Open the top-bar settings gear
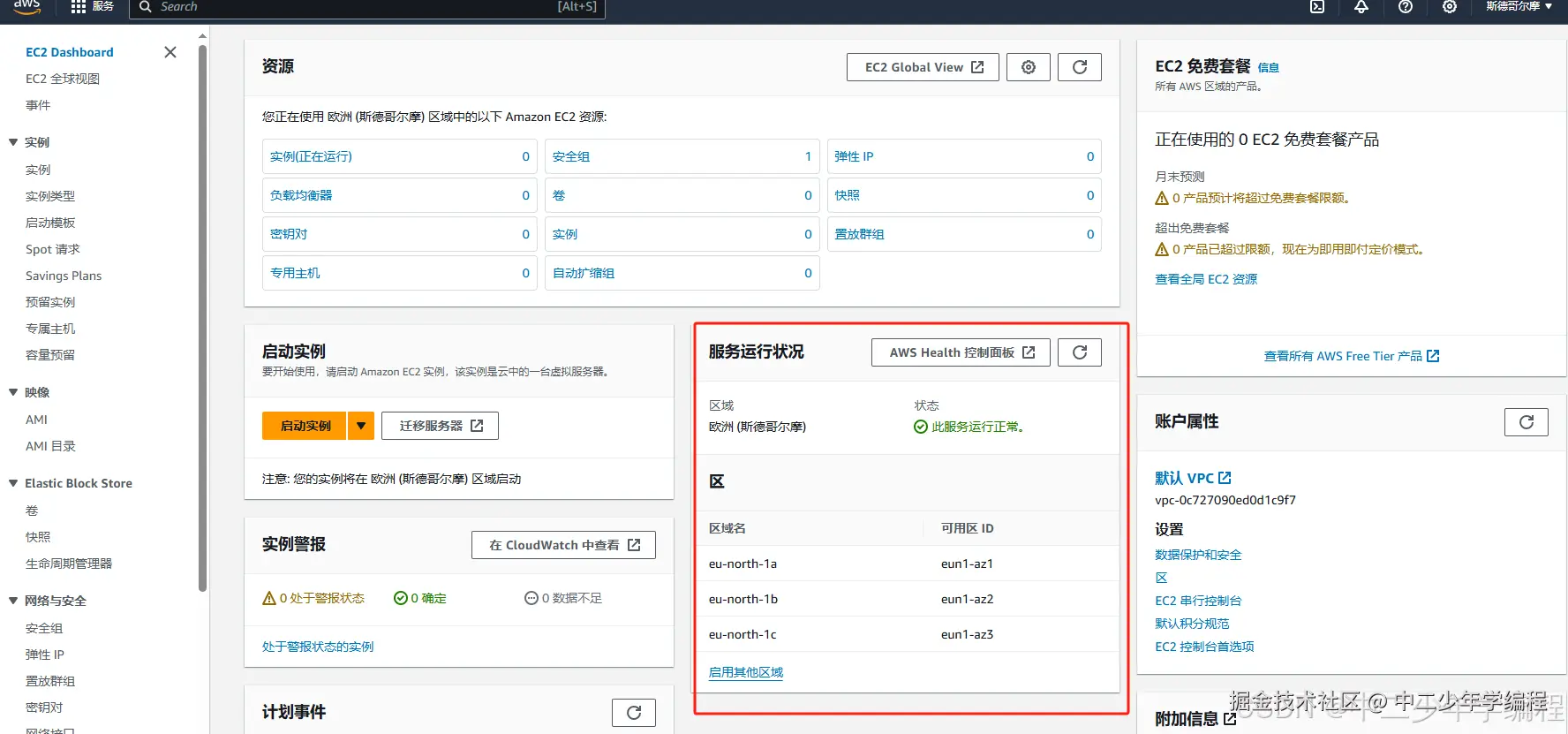 click(x=1450, y=6)
